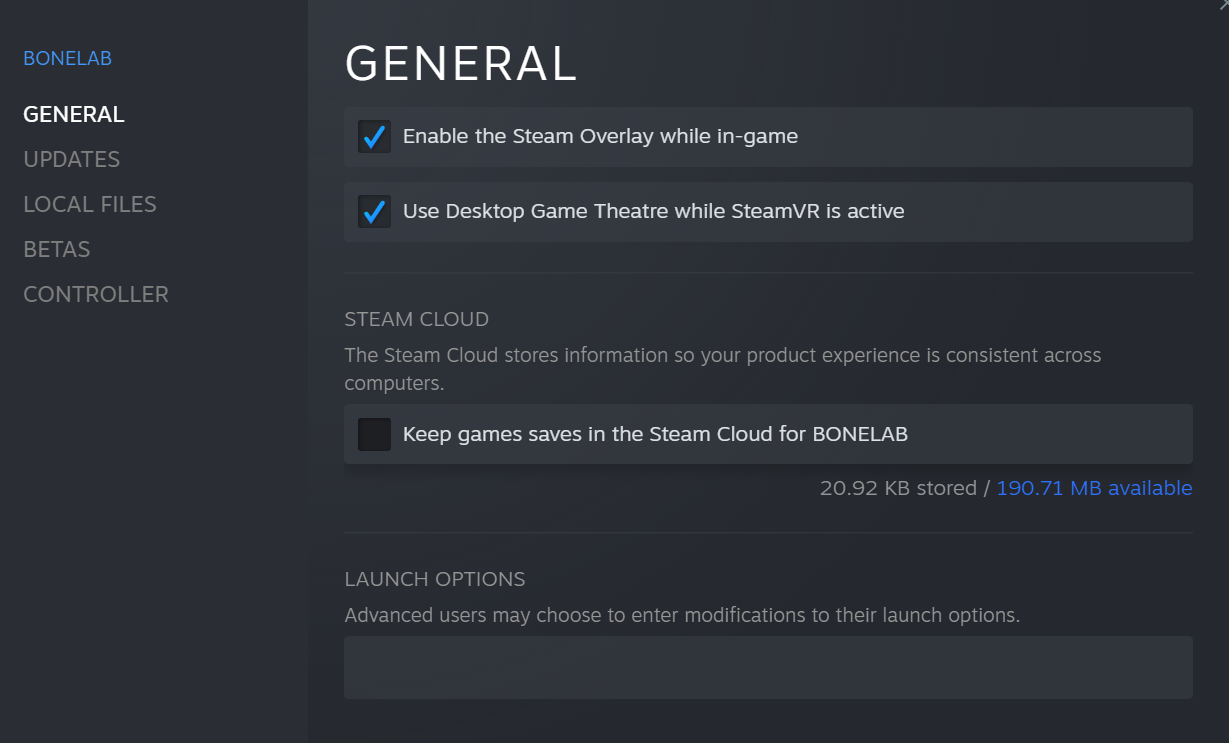Click the '20.92 KB stored' text
Screen dimensions: 1229x743
point(898,488)
